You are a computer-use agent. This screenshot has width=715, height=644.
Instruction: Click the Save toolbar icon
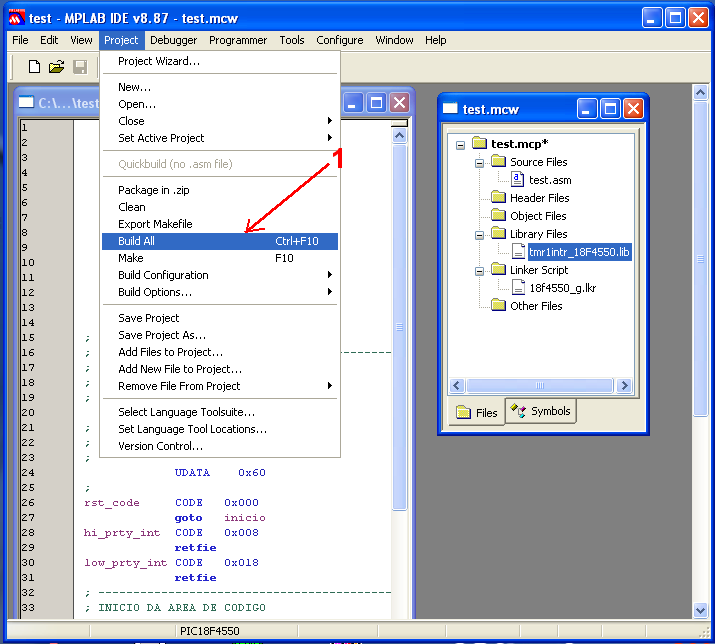coord(80,67)
